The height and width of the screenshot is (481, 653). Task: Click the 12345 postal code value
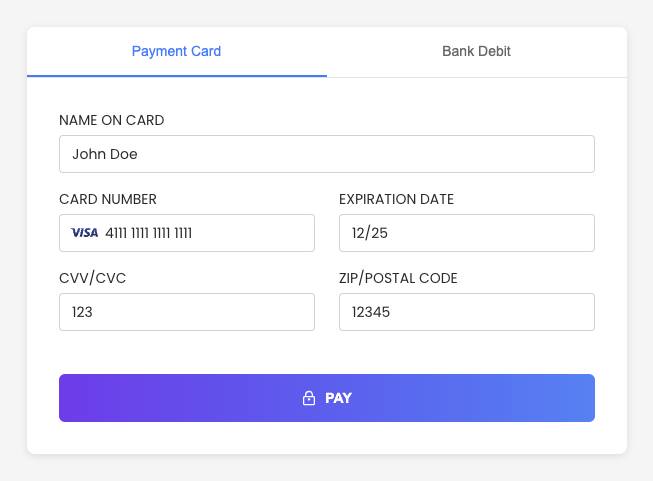click(370, 312)
